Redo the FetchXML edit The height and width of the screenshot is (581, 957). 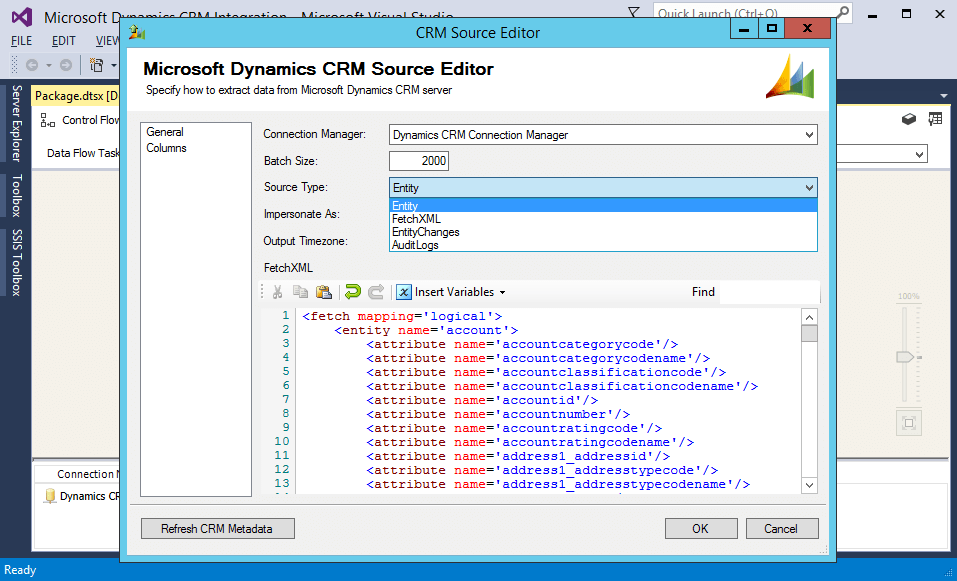[x=376, y=292]
